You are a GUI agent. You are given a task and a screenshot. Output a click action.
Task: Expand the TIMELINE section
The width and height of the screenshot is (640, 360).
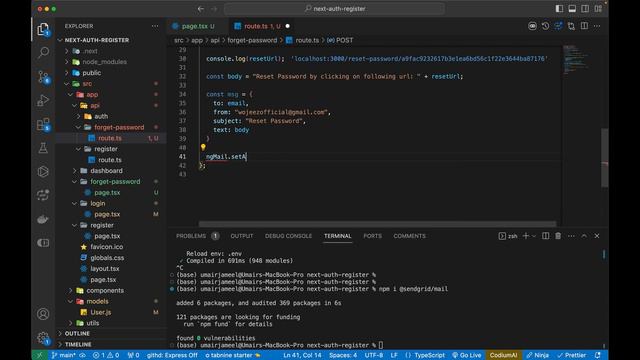pos(78,344)
